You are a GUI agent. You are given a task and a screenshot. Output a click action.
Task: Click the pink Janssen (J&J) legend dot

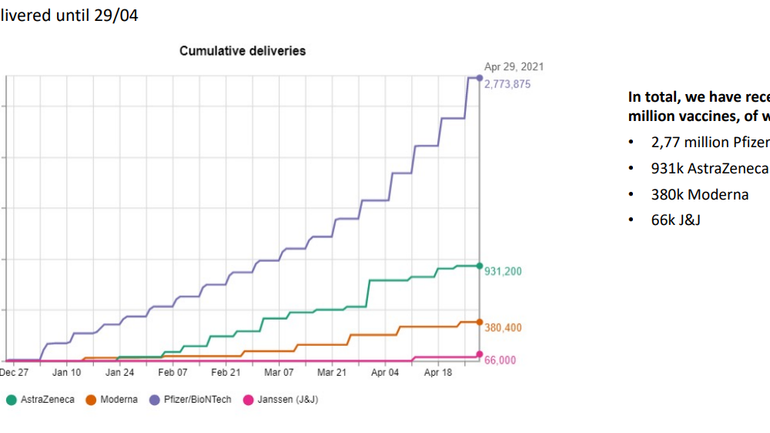[250, 400]
